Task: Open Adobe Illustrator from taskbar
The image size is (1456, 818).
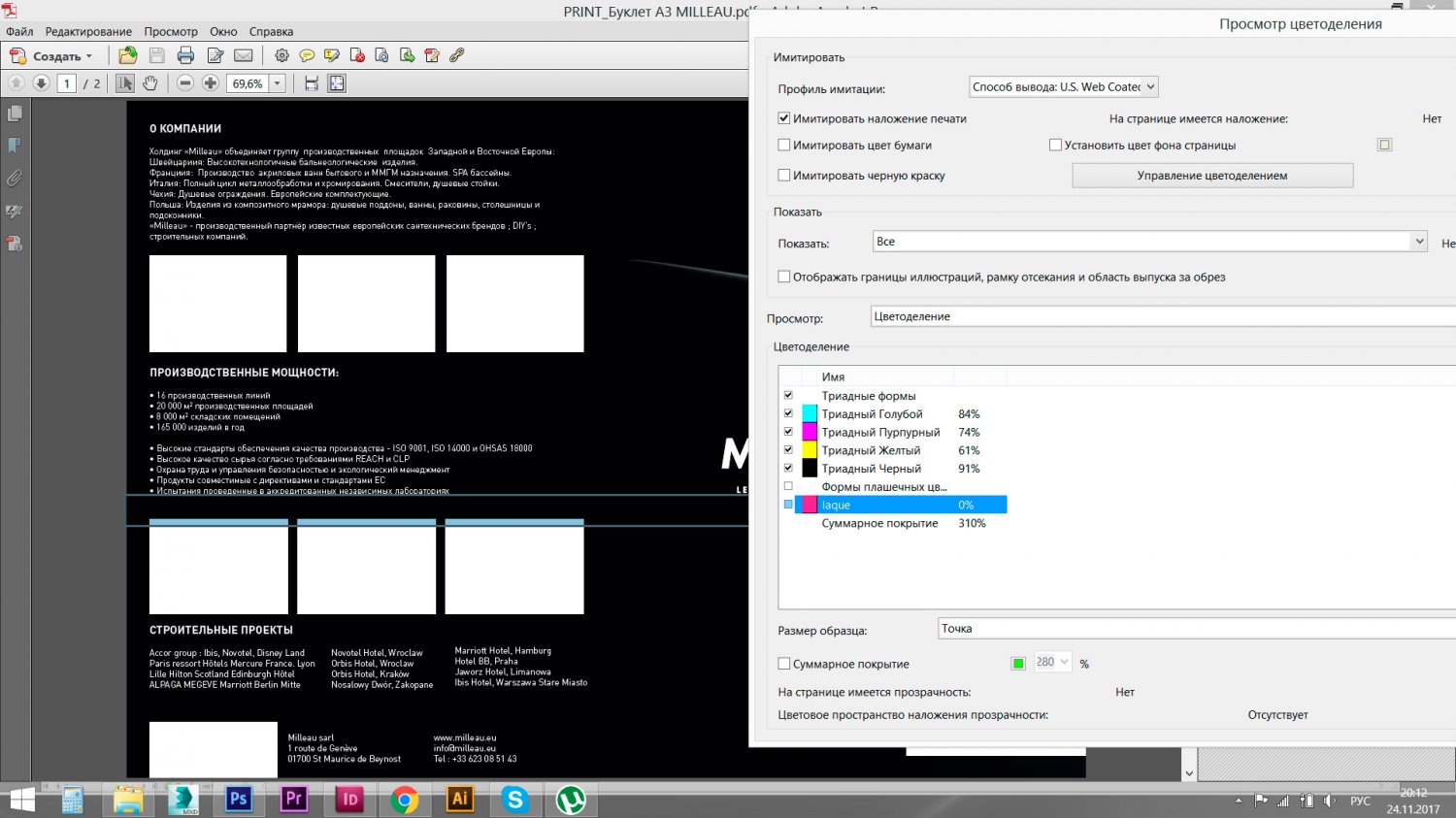Action: pyautogui.click(x=460, y=799)
